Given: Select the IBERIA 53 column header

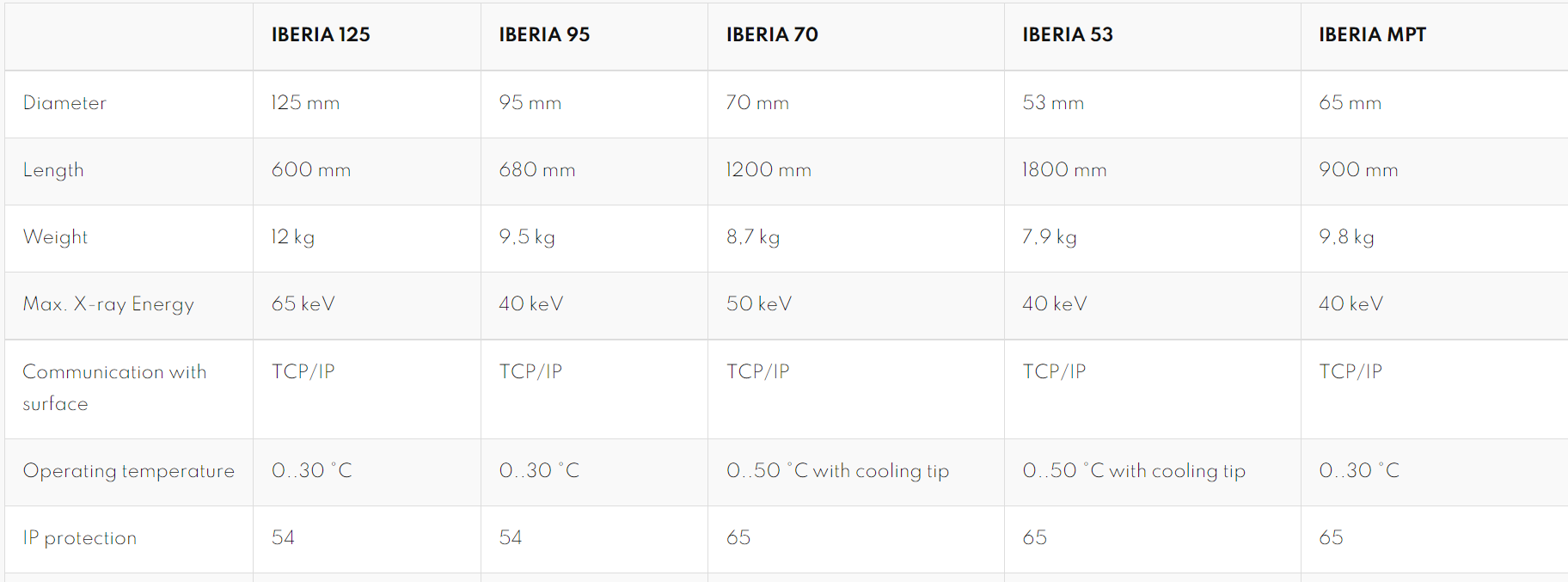Looking at the screenshot, I should [x=1068, y=34].
